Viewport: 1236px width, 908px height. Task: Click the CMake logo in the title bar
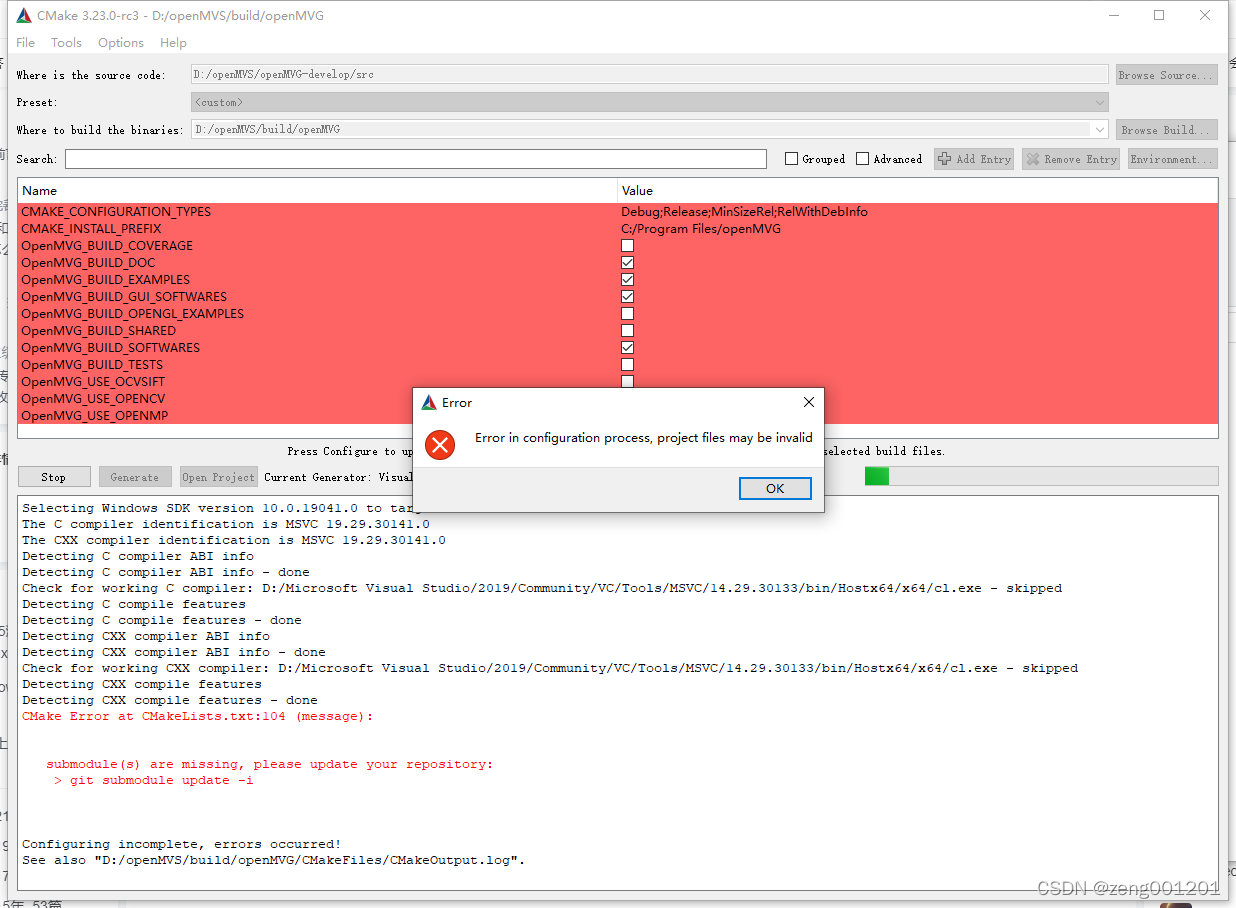click(24, 15)
